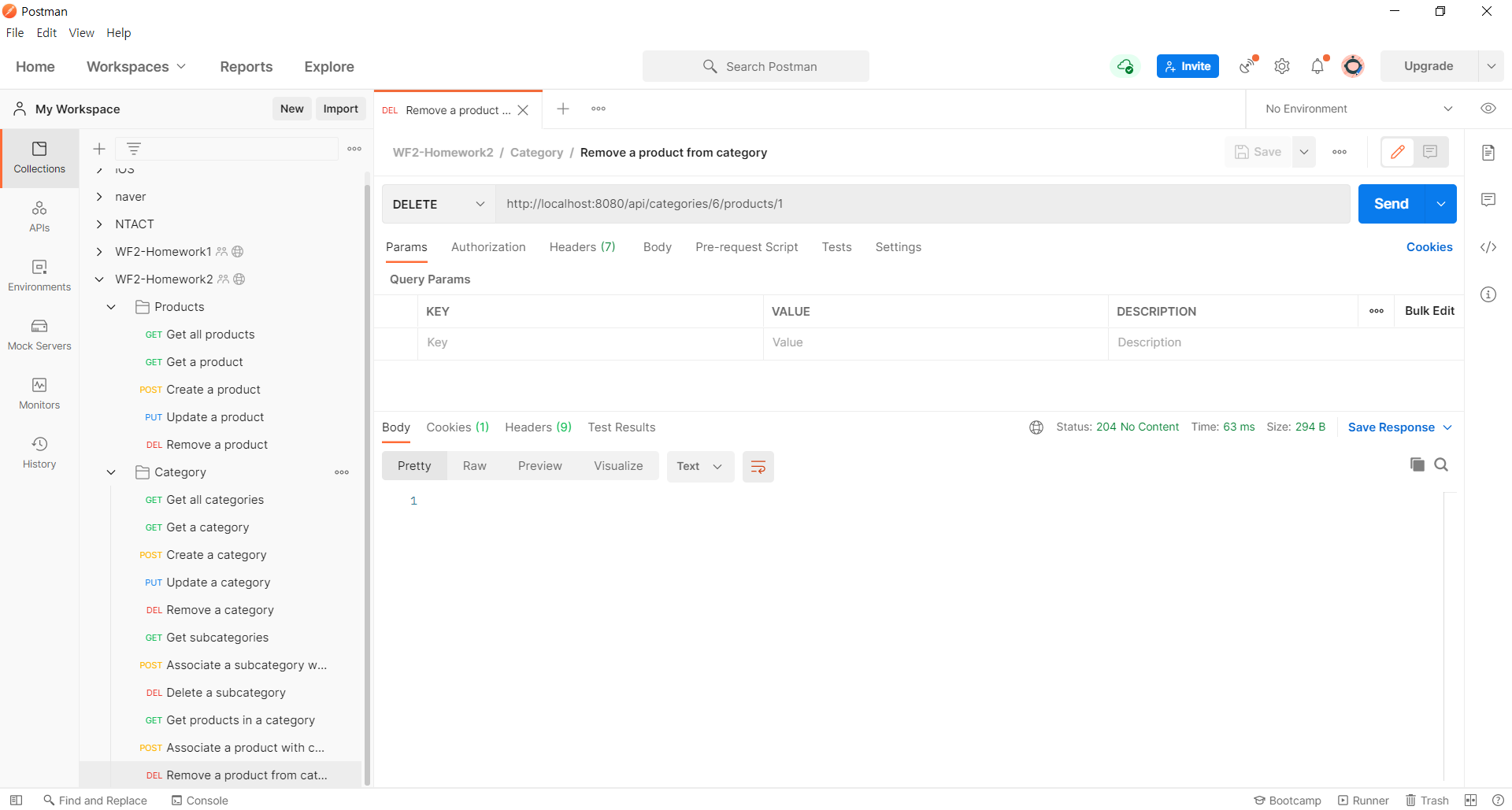The width and height of the screenshot is (1512, 810).
Task: Create a new collection with plus icon
Action: 99,149
